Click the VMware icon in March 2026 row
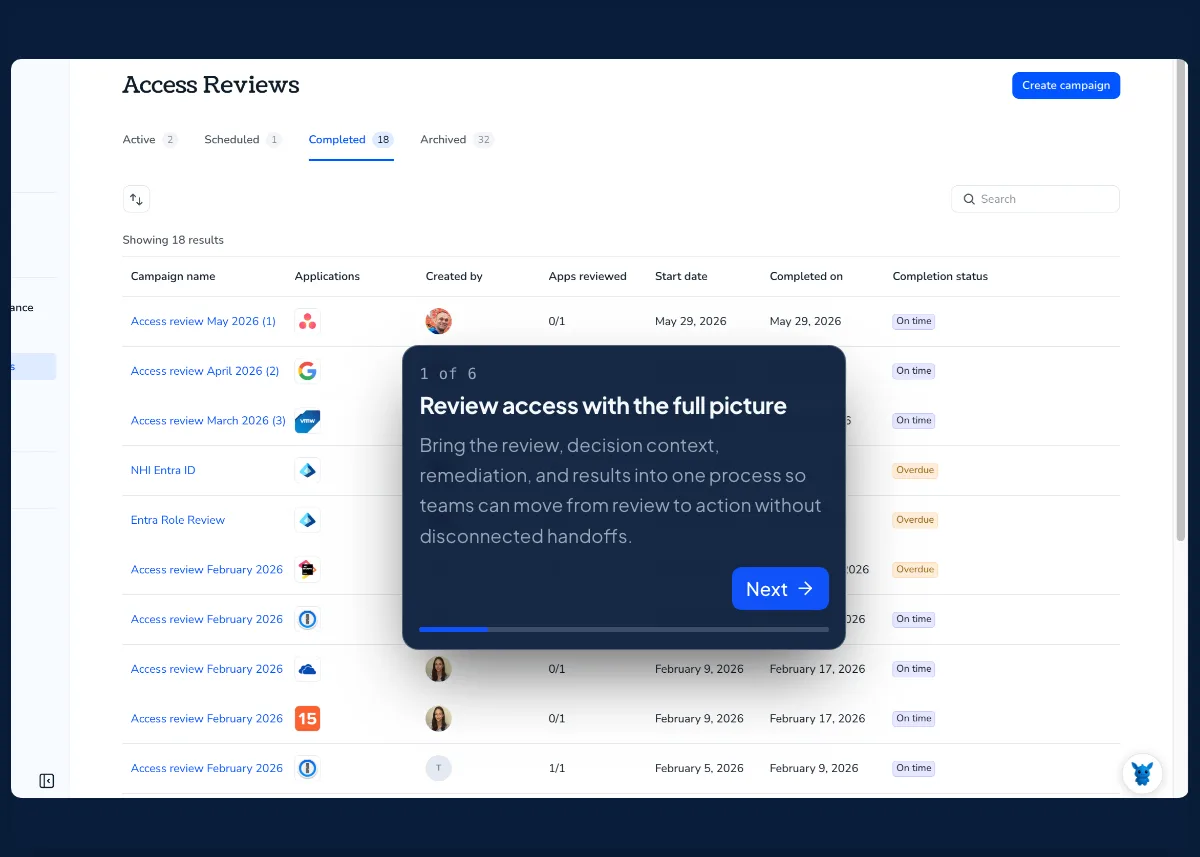 pos(308,421)
